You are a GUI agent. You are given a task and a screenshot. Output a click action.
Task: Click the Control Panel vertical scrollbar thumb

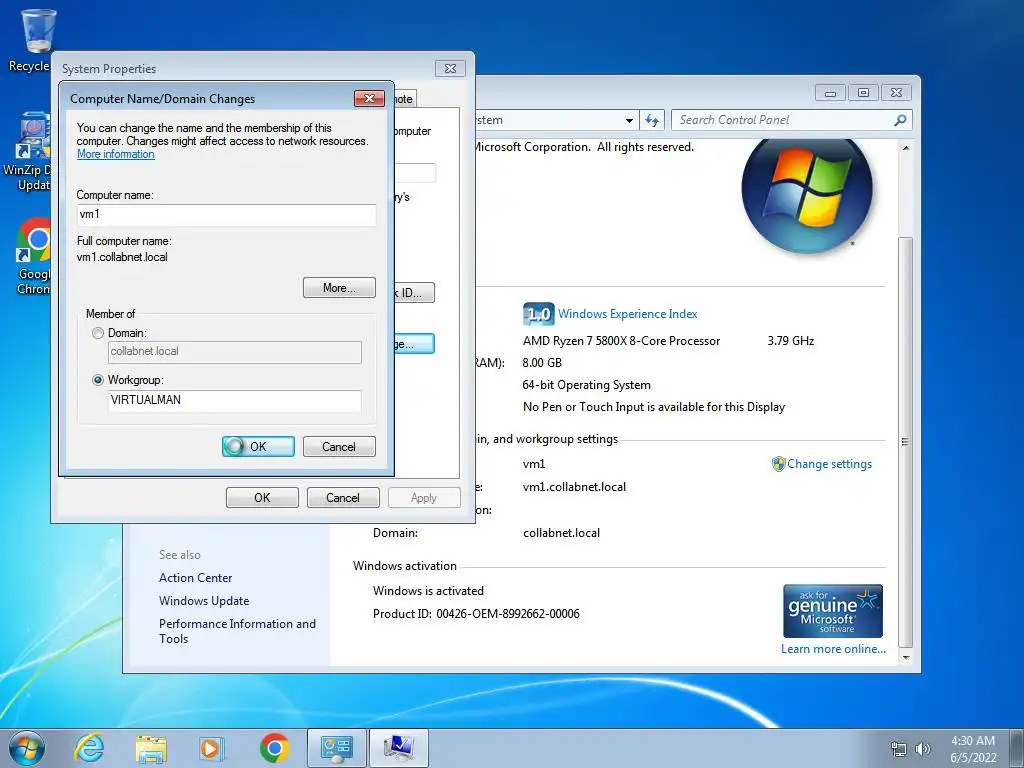(x=906, y=441)
